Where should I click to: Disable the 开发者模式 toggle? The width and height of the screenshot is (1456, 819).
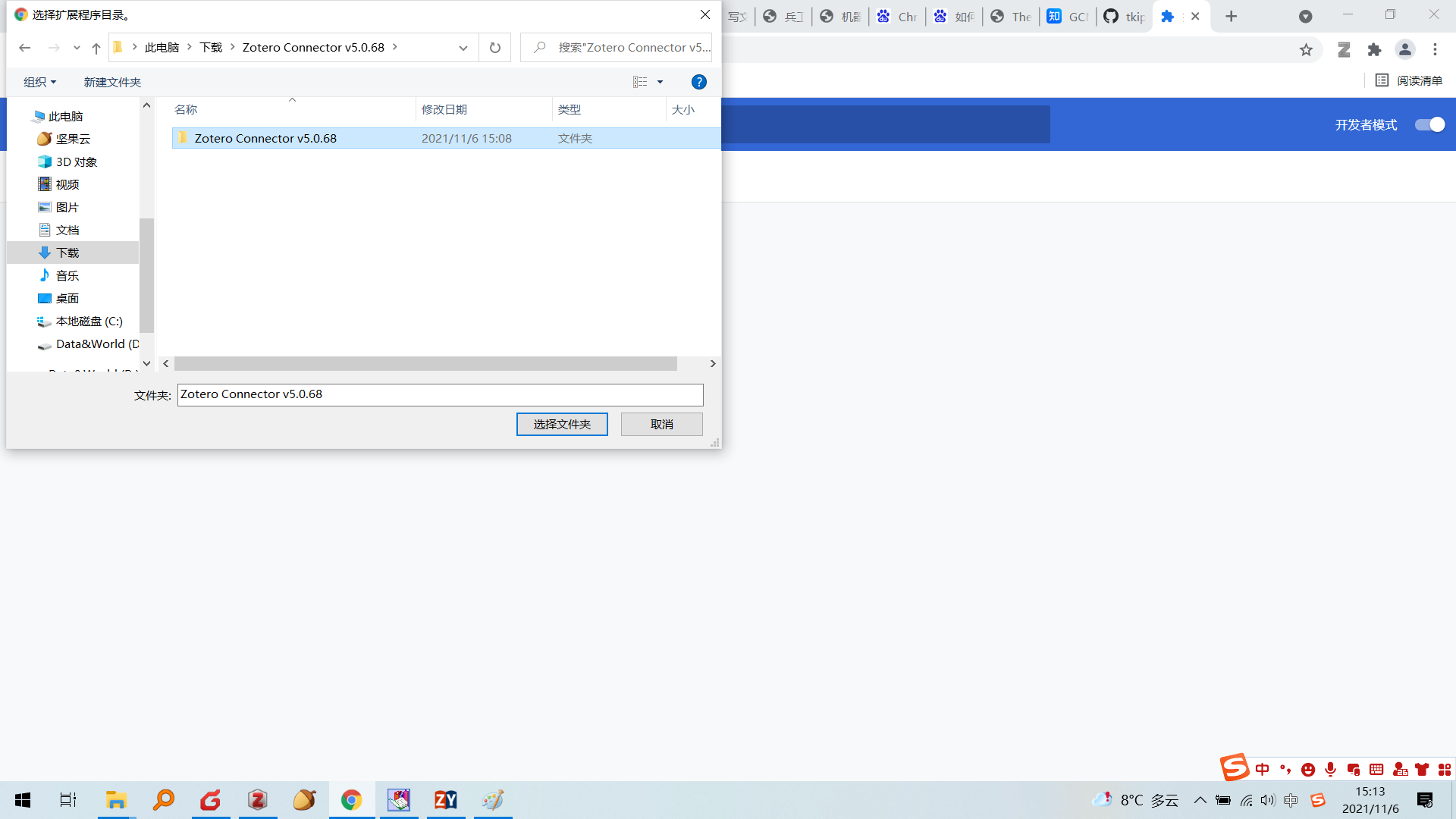click(x=1429, y=125)
